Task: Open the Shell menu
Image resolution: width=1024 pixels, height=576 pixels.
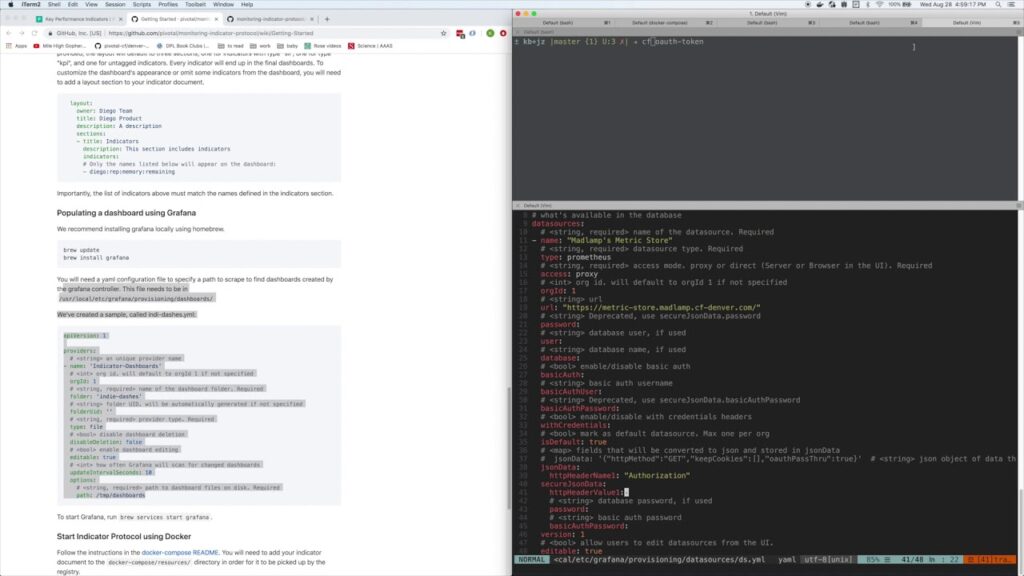Action: click(x=54, y=4)
